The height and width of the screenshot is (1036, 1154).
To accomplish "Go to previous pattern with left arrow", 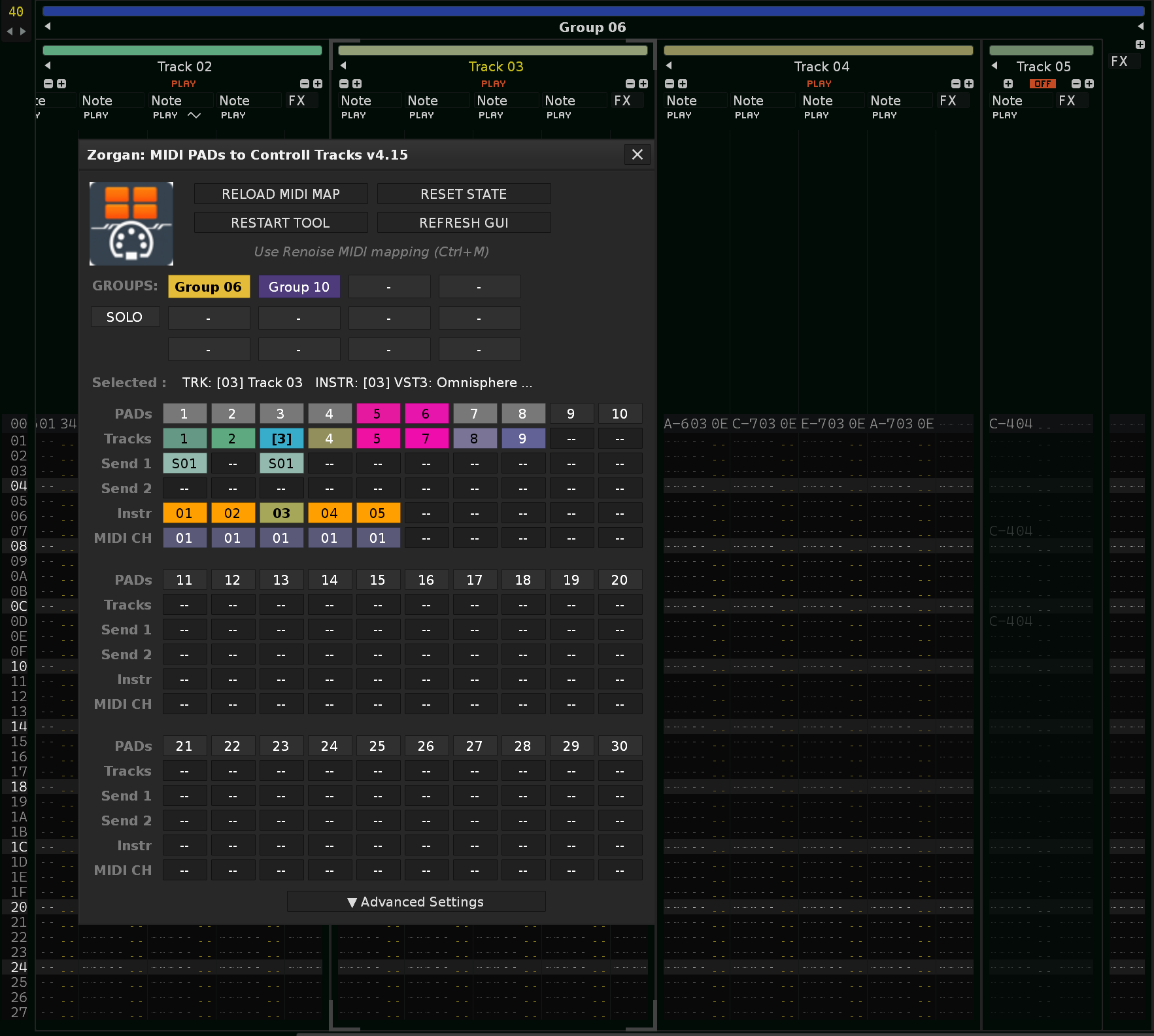I will (10, 31).
